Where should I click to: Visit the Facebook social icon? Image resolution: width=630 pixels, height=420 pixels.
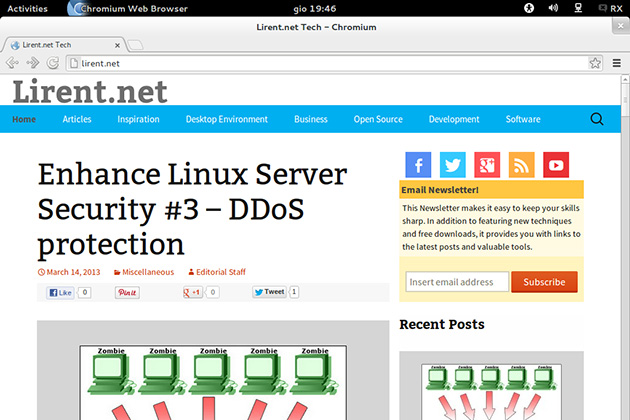click(418, 165)
